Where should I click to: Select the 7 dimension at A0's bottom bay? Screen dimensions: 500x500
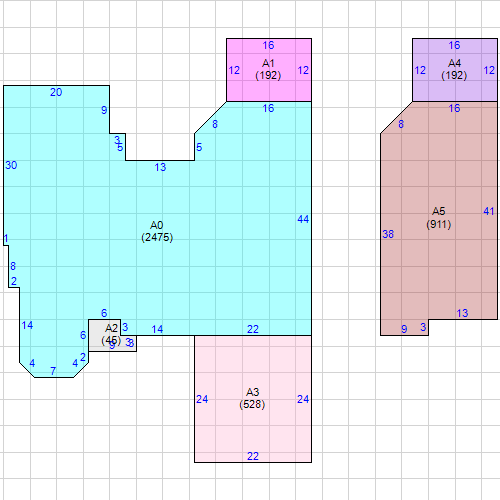[53, 371]
